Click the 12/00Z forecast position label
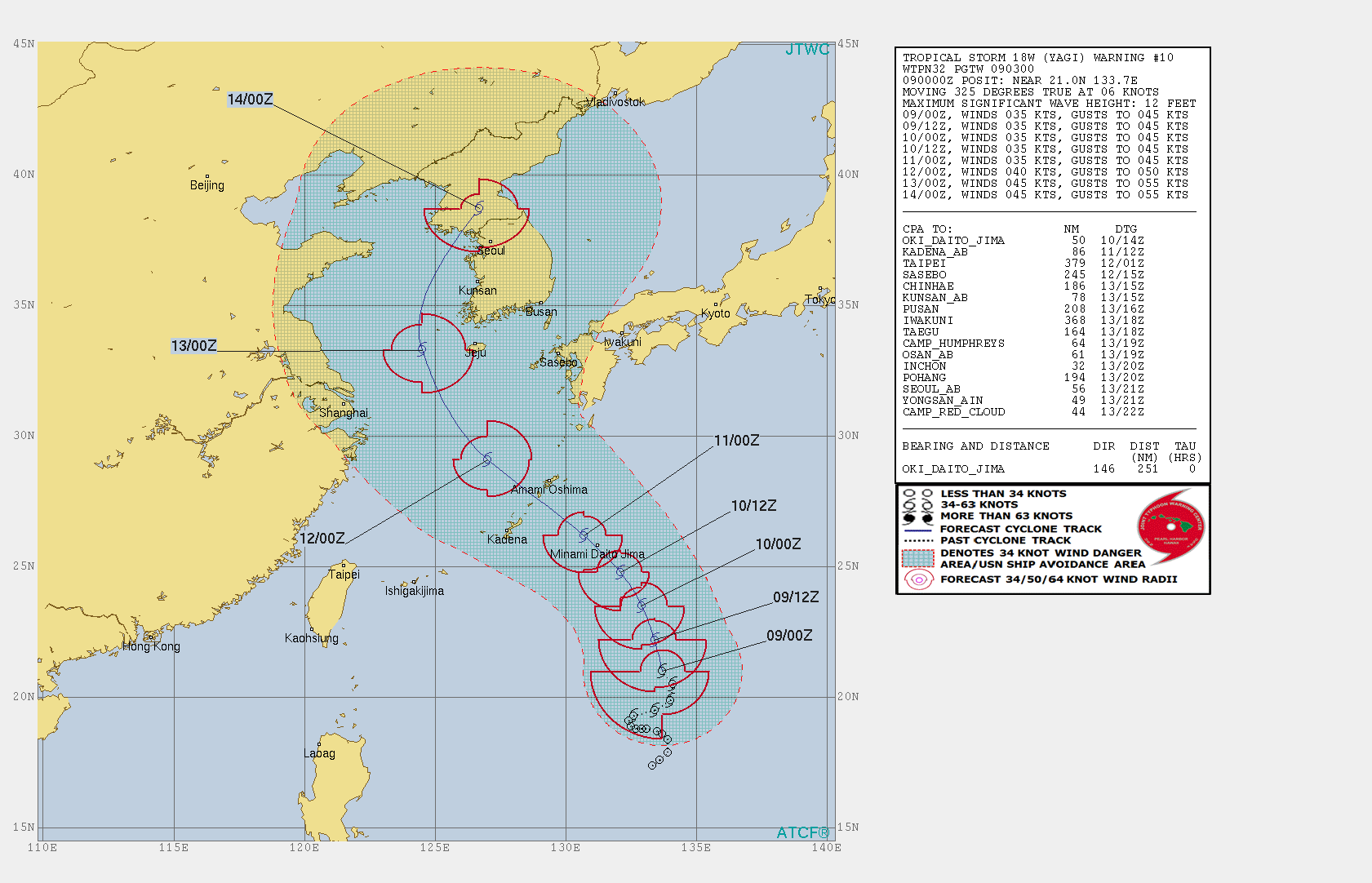The width and height of the screenshot is (1372, 883). click(x=322, y=539)
